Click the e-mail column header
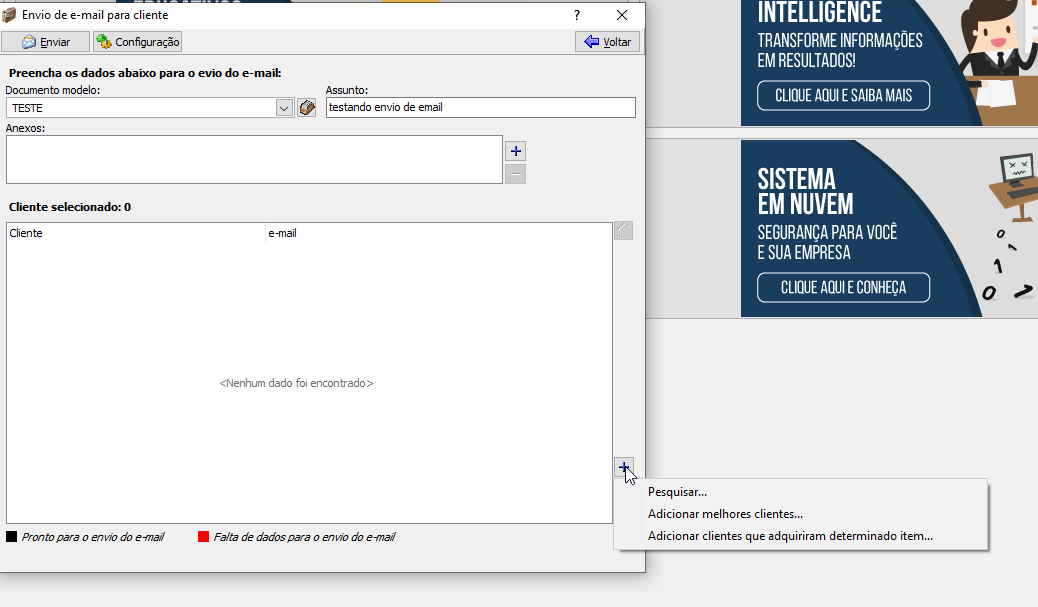The width and height of the screenshot is (1038, 607). (x=438, y=233)
